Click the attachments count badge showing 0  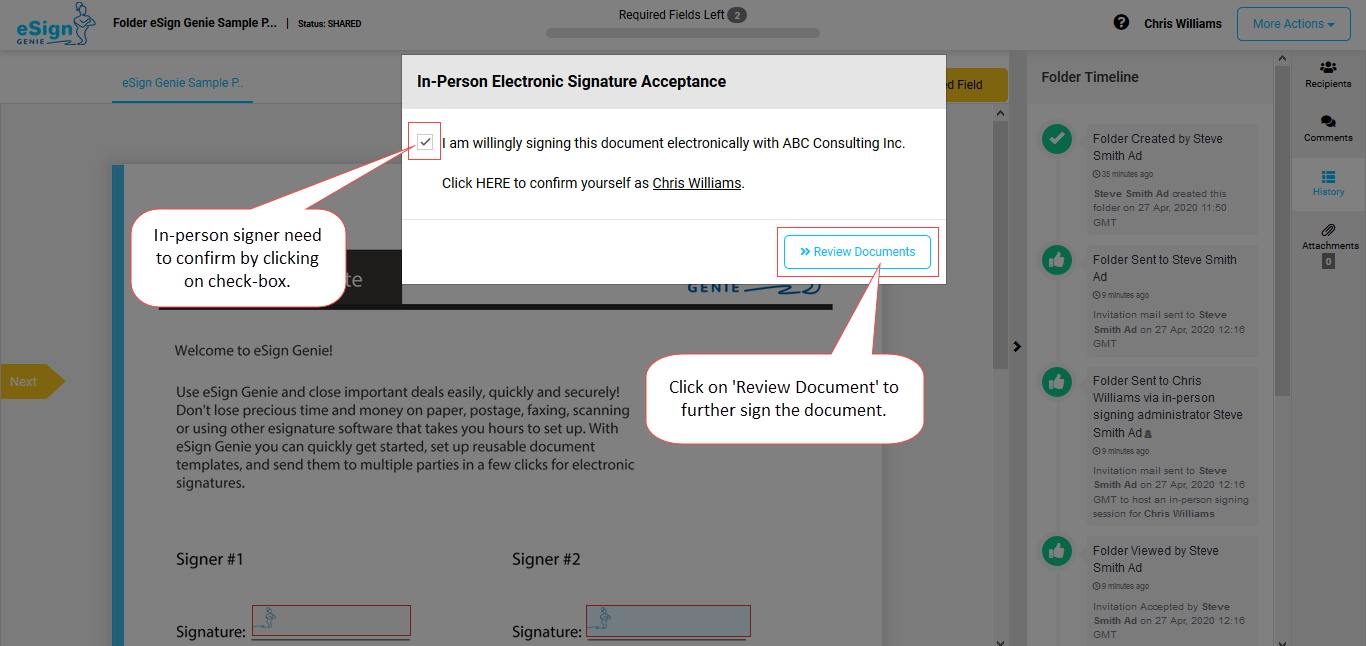pos(1328,261)
